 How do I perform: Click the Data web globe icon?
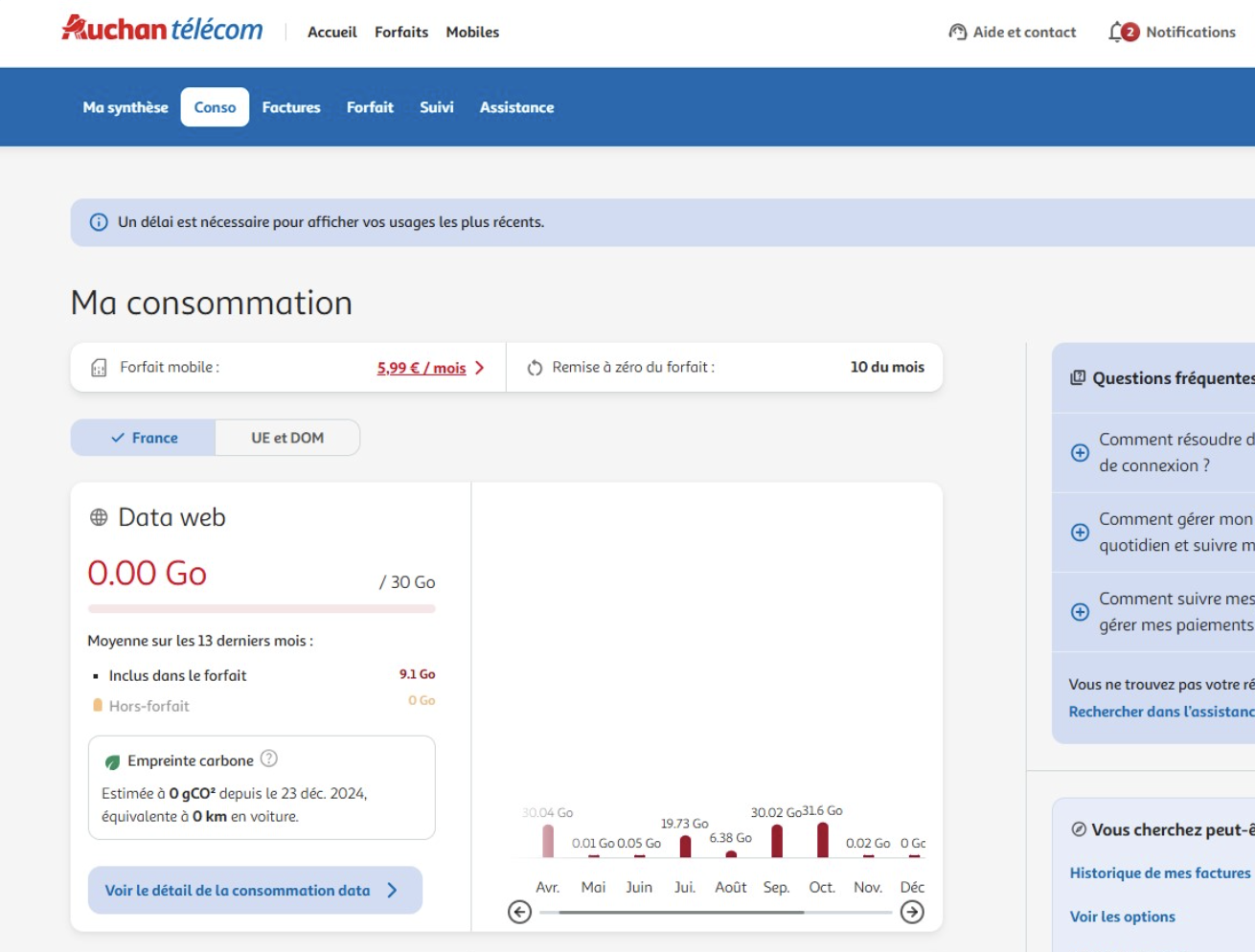pyautogui.click(x=99, y=517)
